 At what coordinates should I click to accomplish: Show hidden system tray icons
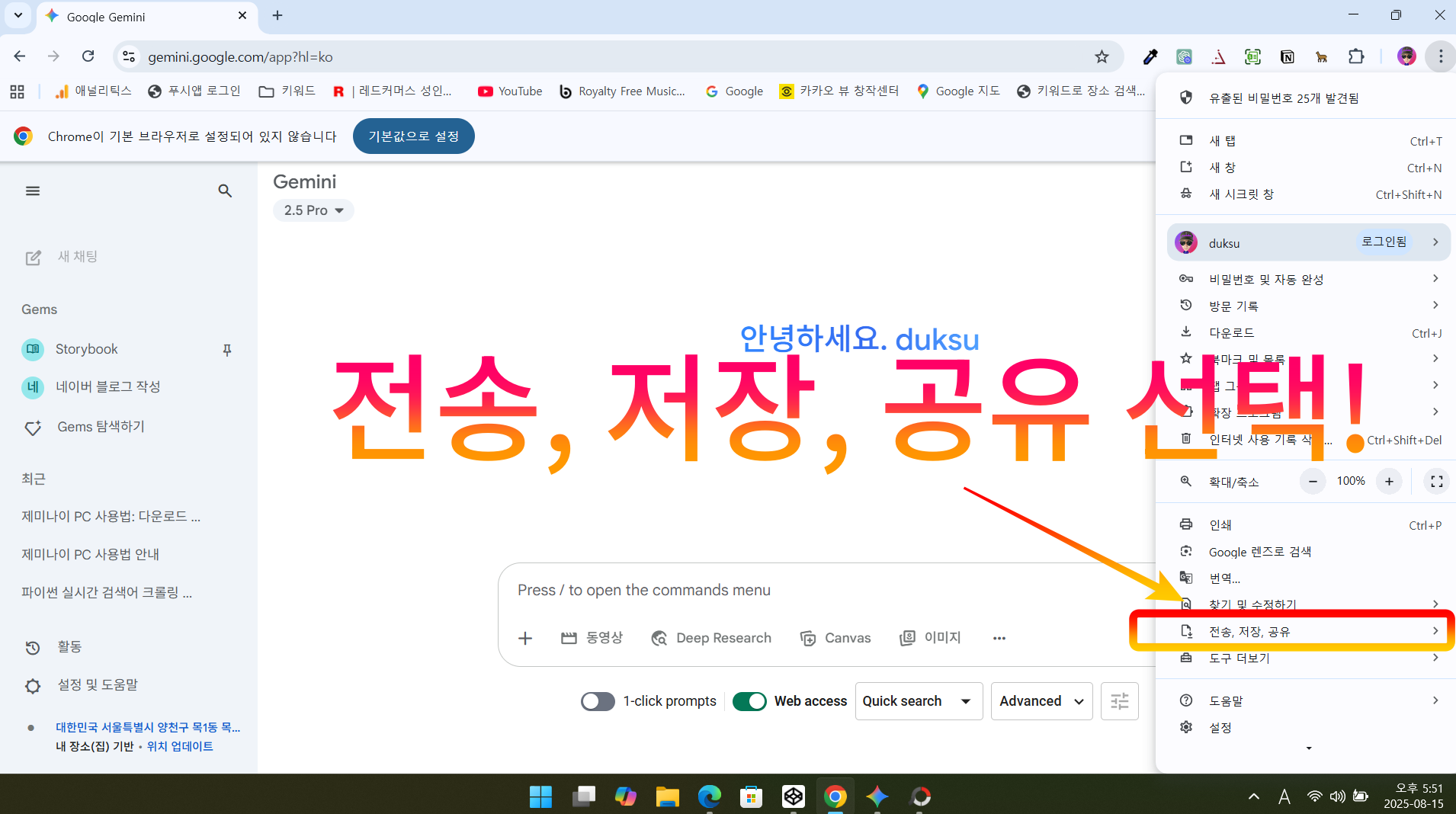coord(1254,796)
